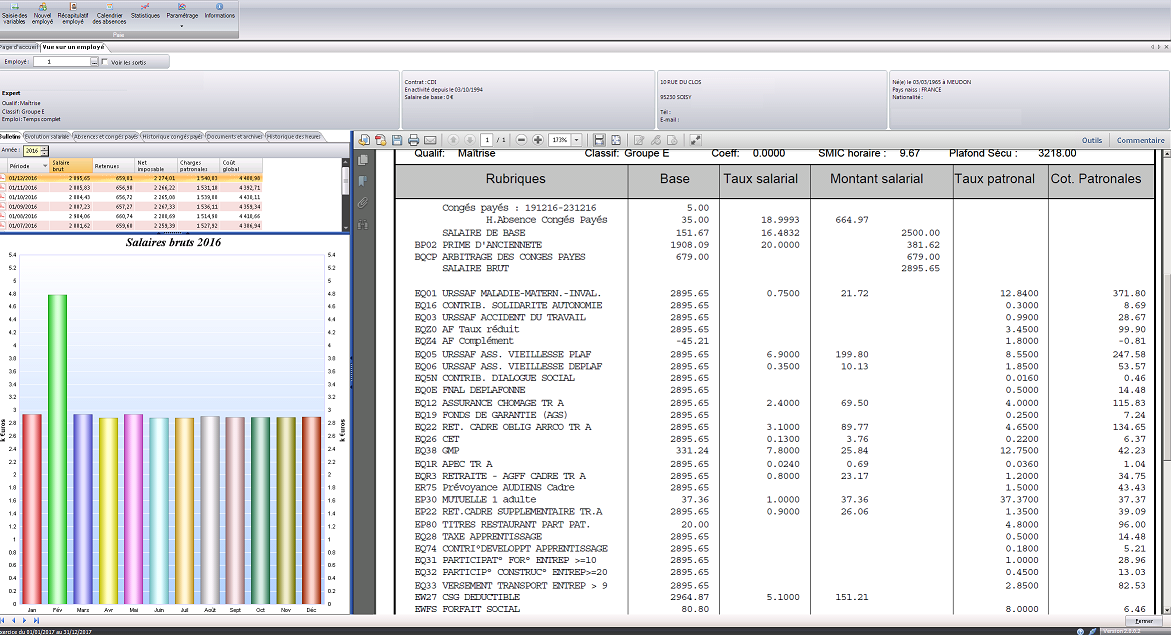Save the PDF with the diskette icon

[397, 140]
